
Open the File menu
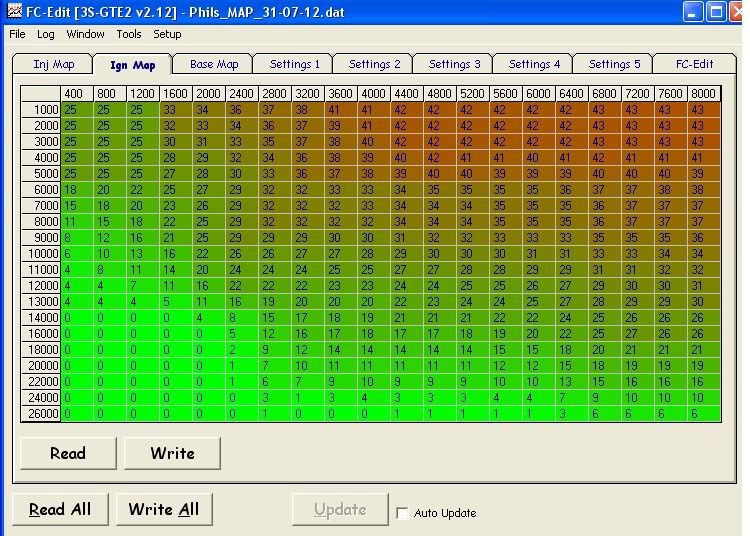pyautogui.click(x=17, y=34)
